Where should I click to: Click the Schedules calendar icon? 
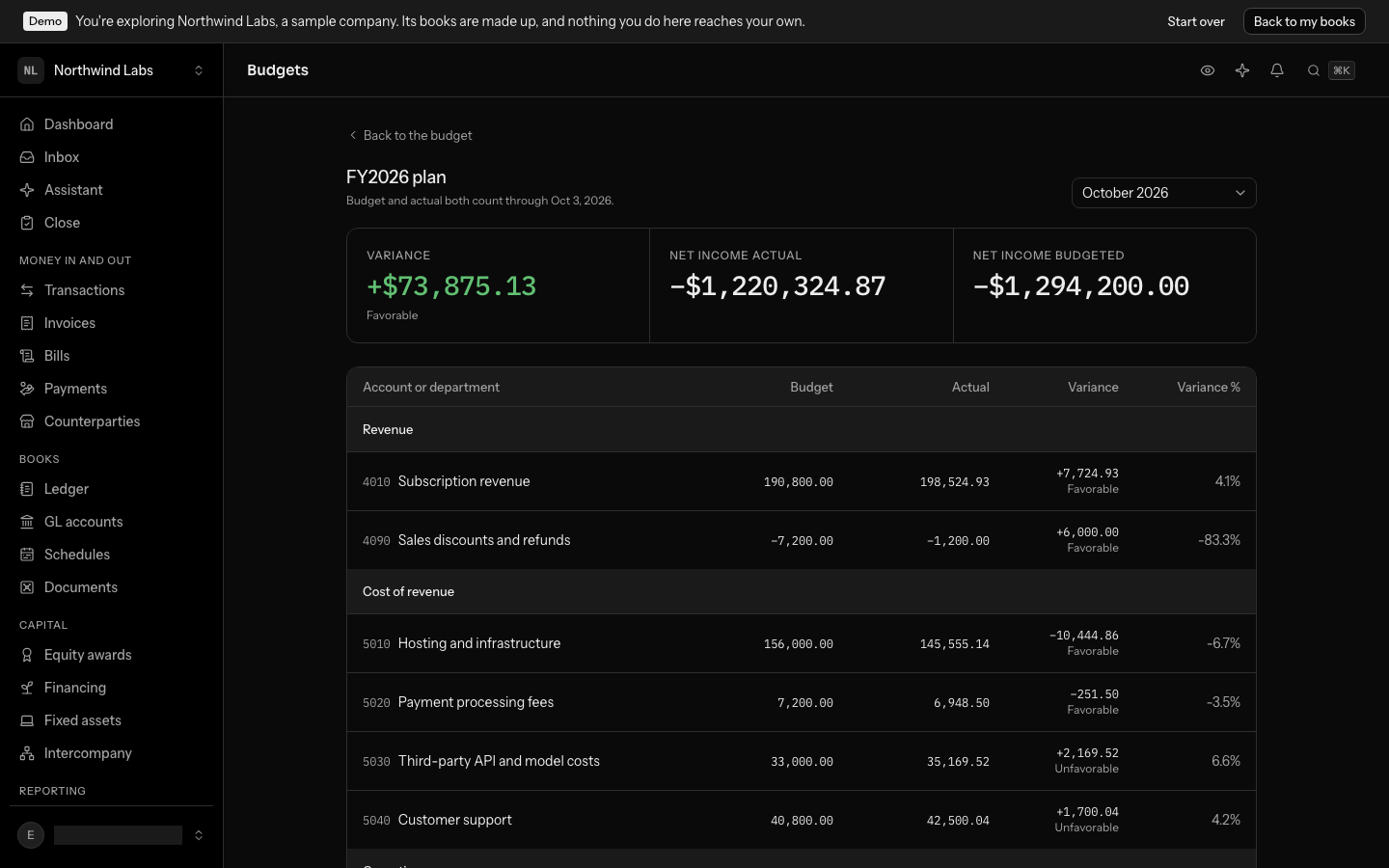click(x=27, y=555)
